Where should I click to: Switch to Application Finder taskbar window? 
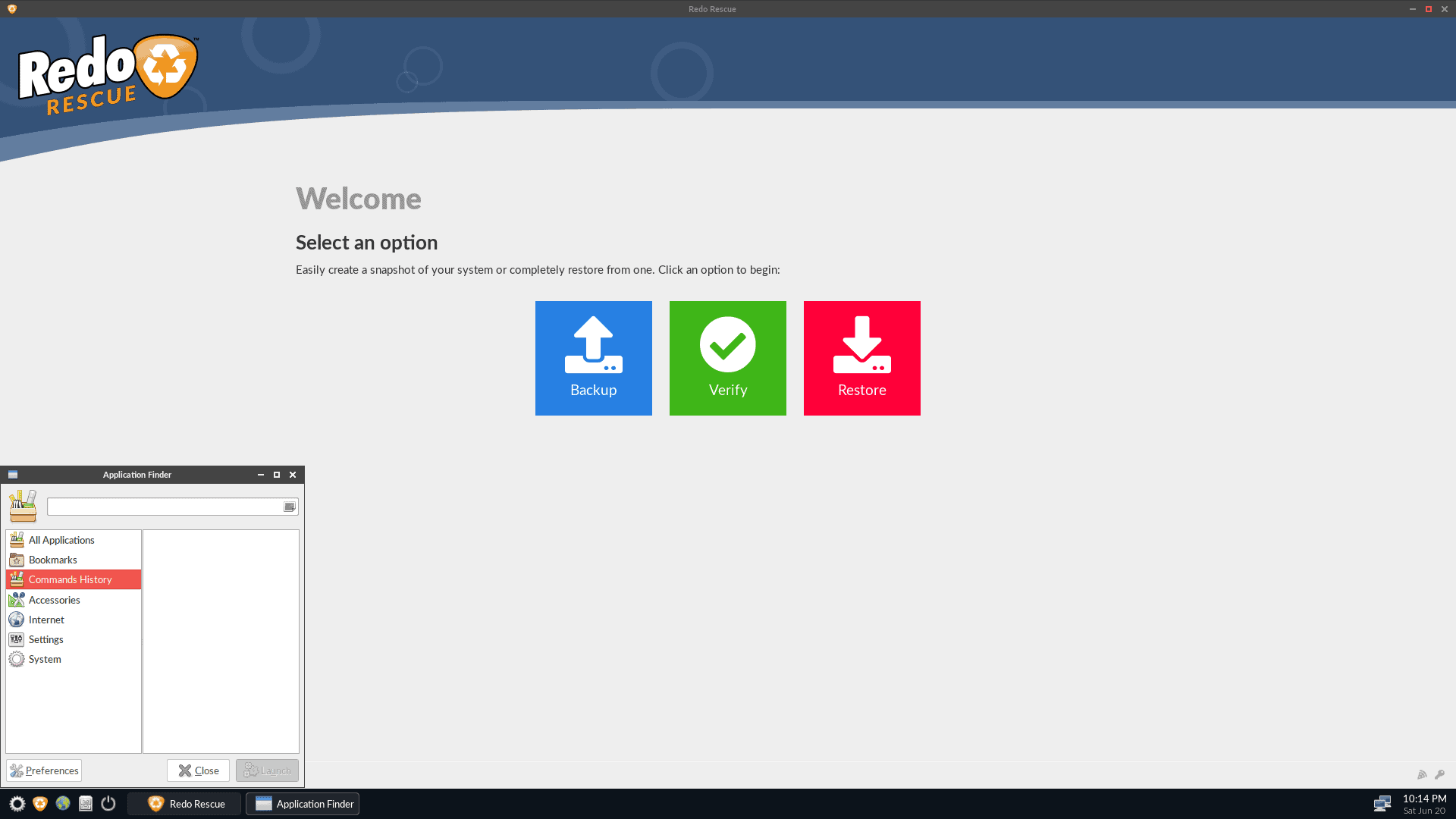pyautogui.click(x=303, y=804)
